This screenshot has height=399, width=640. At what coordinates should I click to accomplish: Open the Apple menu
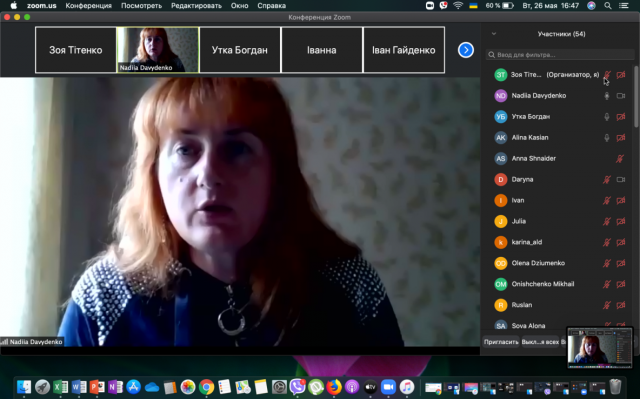pos(13,5)
